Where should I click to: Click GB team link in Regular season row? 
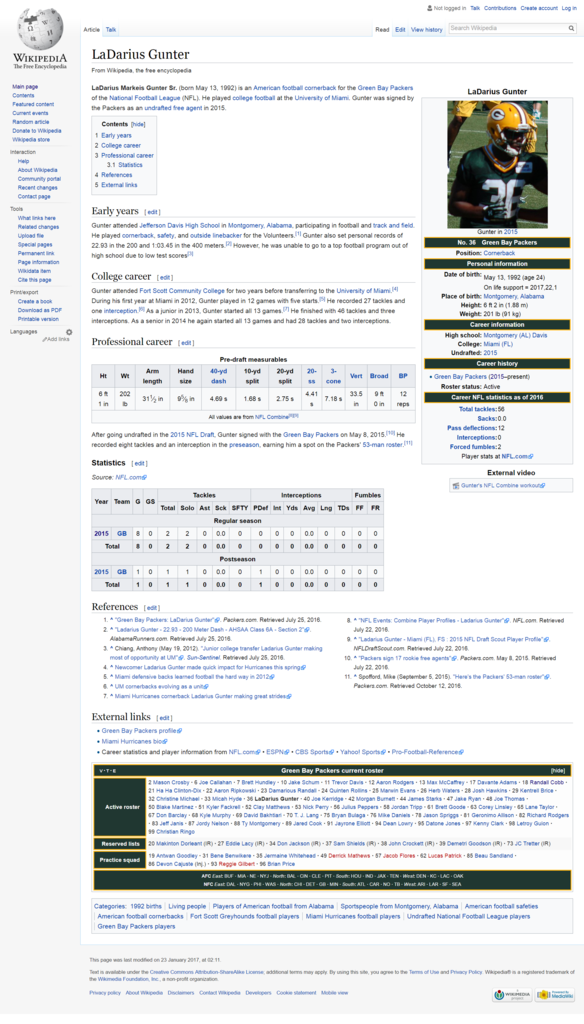pos(122,534)
